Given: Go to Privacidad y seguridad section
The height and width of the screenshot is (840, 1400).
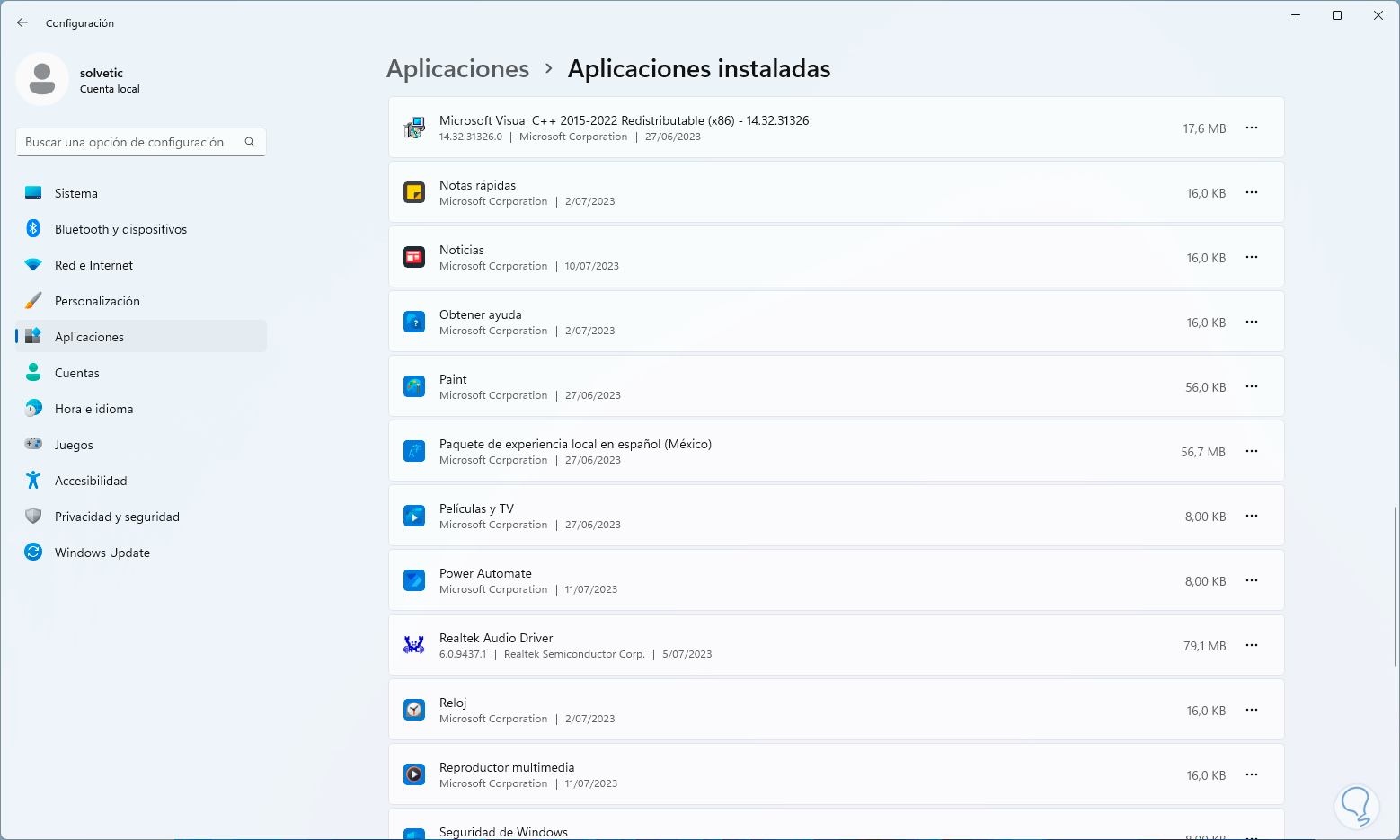Looking at the screenshot, I should click(x=117, y=517).
